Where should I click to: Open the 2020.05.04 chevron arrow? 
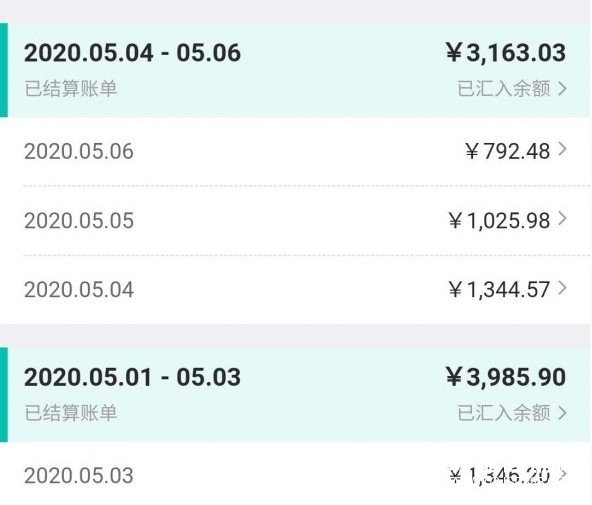(562, 288)
